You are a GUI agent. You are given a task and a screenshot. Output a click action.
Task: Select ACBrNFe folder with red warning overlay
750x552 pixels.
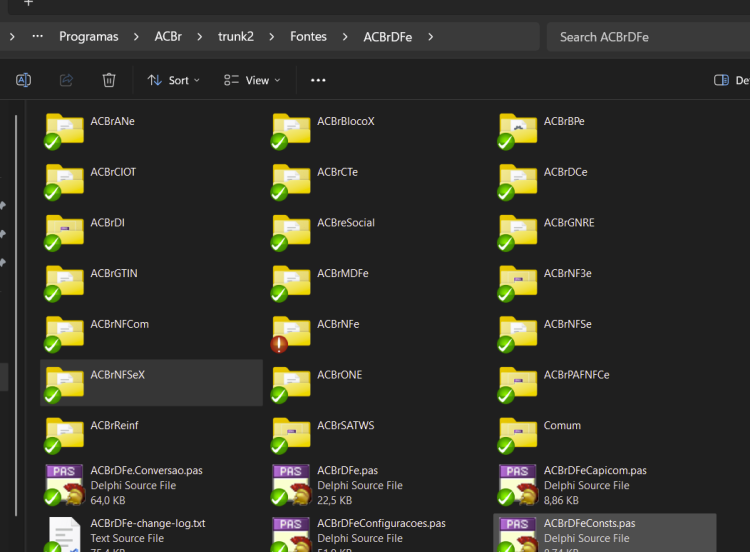coord(290,333)
